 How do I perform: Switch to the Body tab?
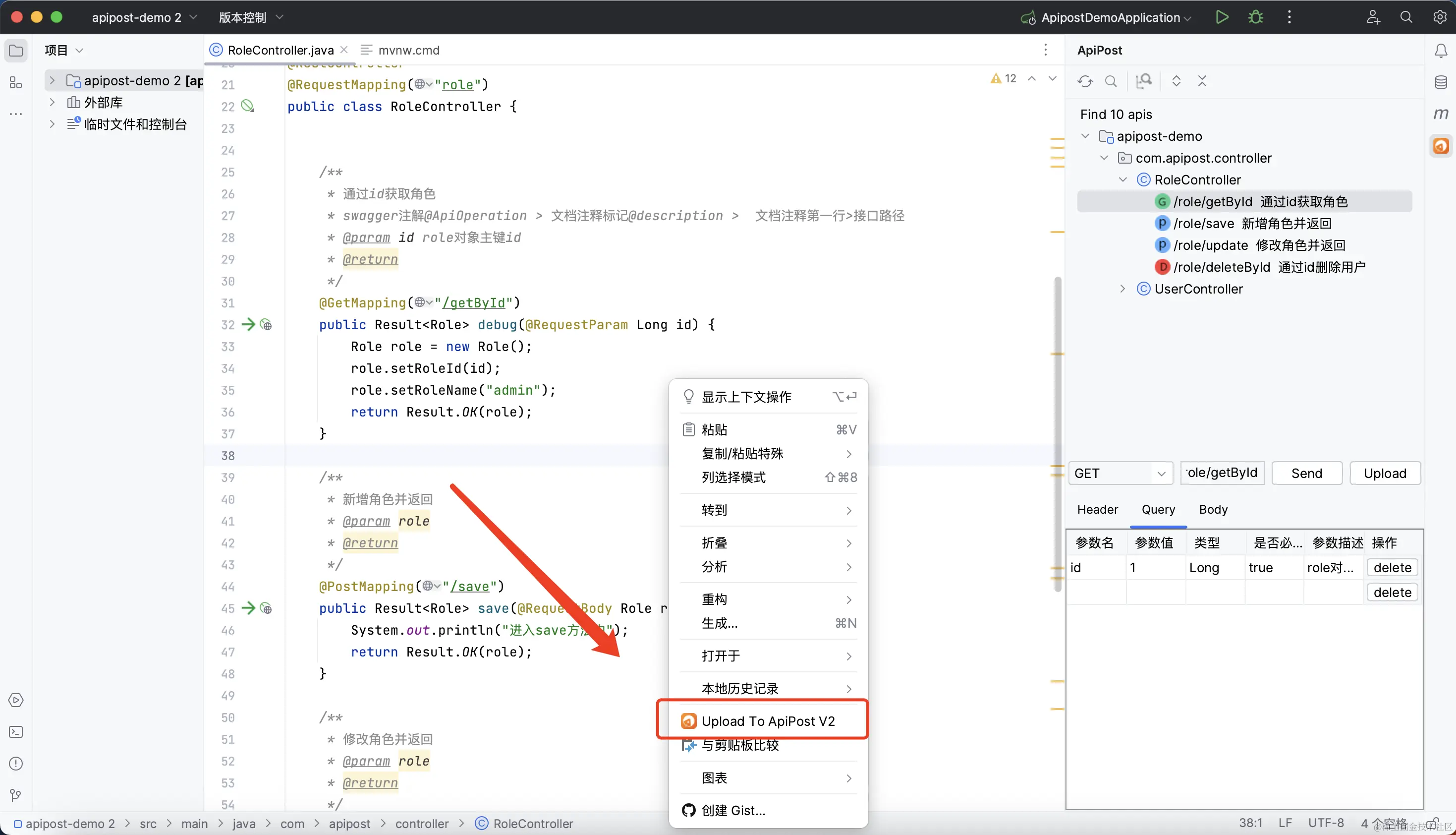[x=1213, y=509]
